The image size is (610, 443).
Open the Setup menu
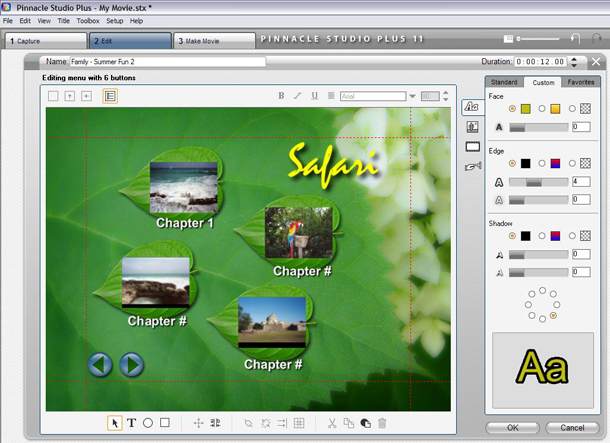[115, 21]
